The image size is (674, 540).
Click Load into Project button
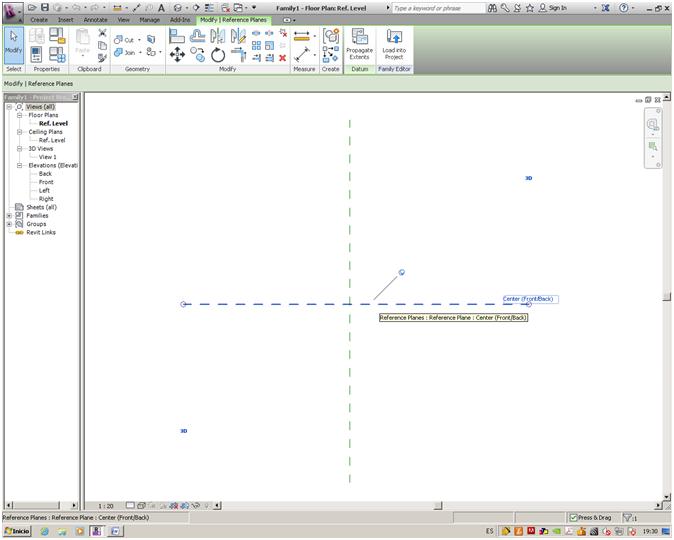(394, 44)
